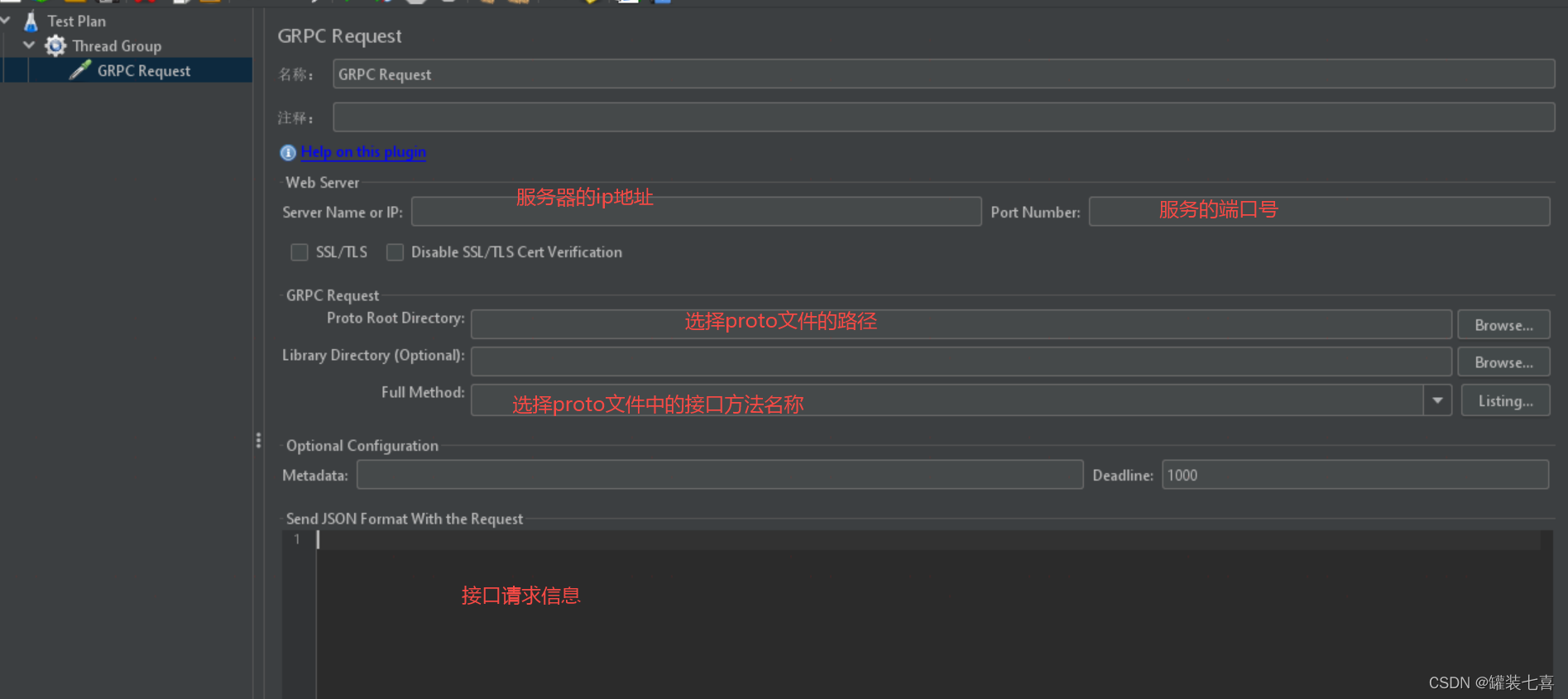Focus the name field containing GRPC Request
Viewport: 1568px width, 699px height.
coord(943,74)
